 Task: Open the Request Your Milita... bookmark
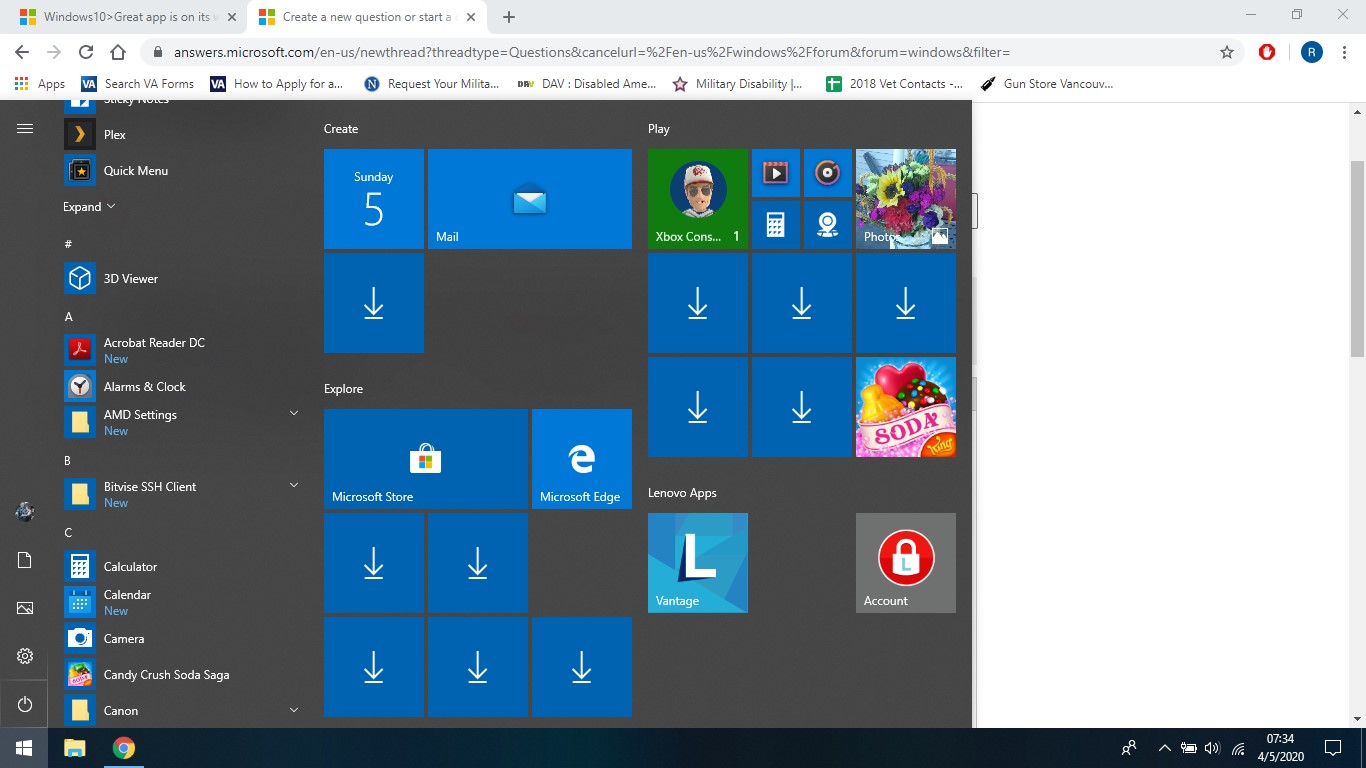[432, 84]
